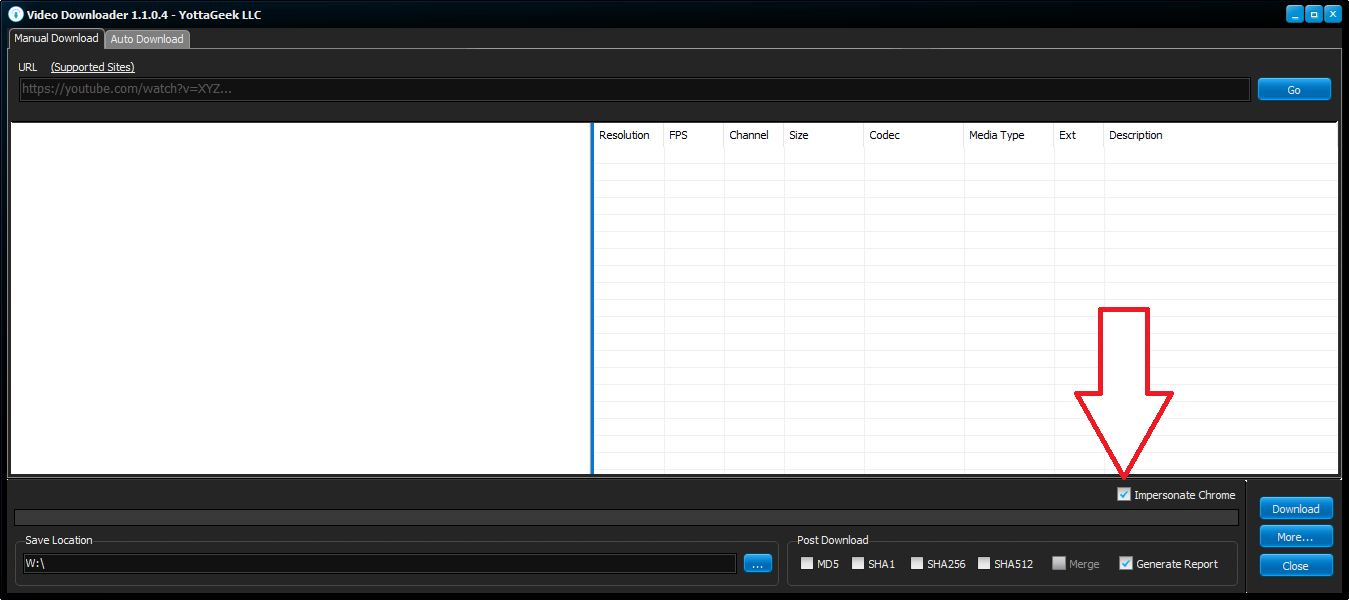
Task: Toggle the Impersonate Chrome checkbox
Action: [x=1124, y=495]
